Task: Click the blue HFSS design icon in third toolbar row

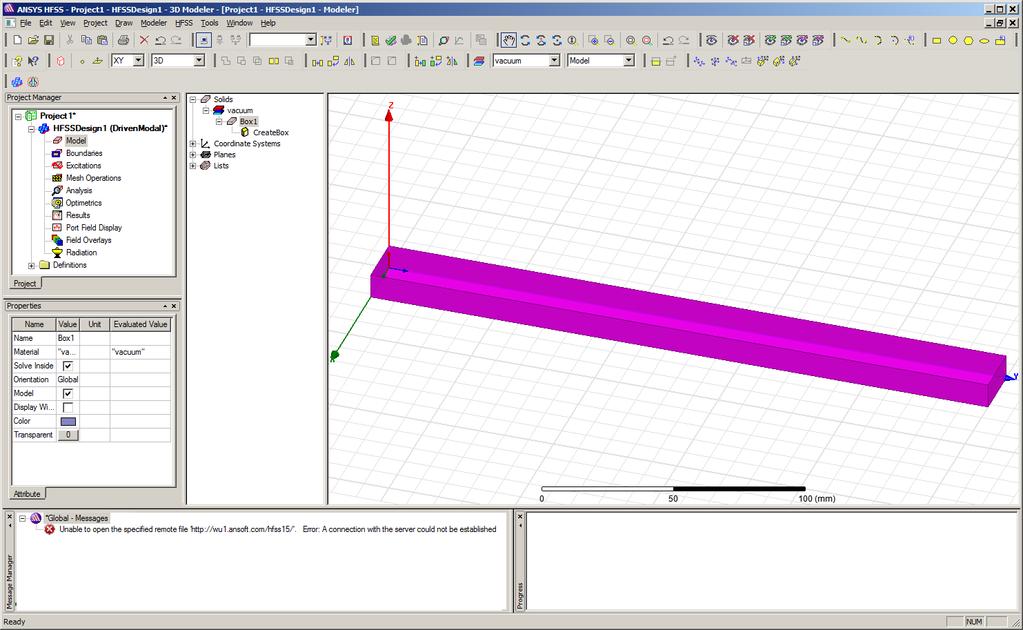Action: pos(18,82)
